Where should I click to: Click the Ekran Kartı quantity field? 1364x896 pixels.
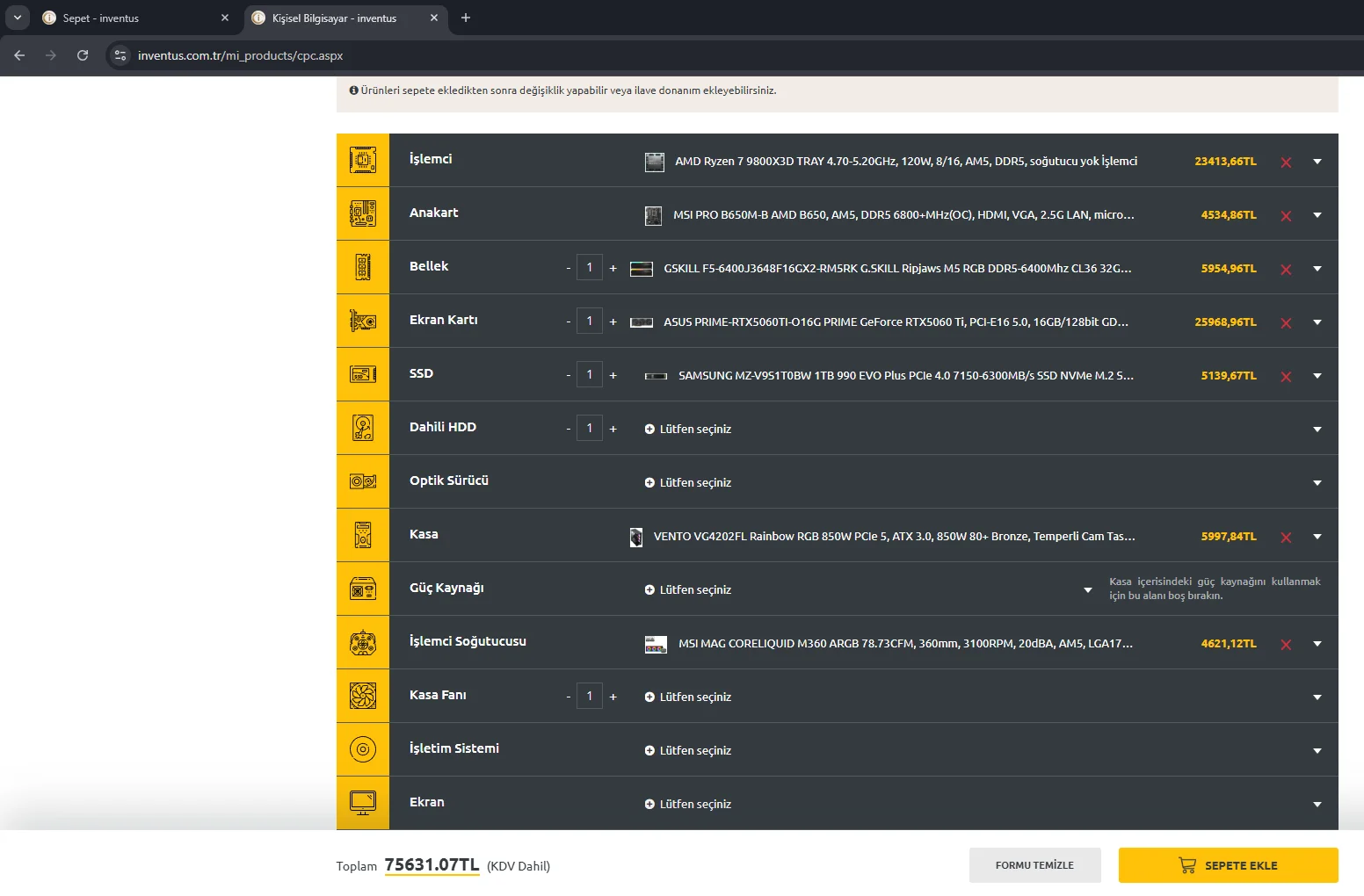point(590,321)
